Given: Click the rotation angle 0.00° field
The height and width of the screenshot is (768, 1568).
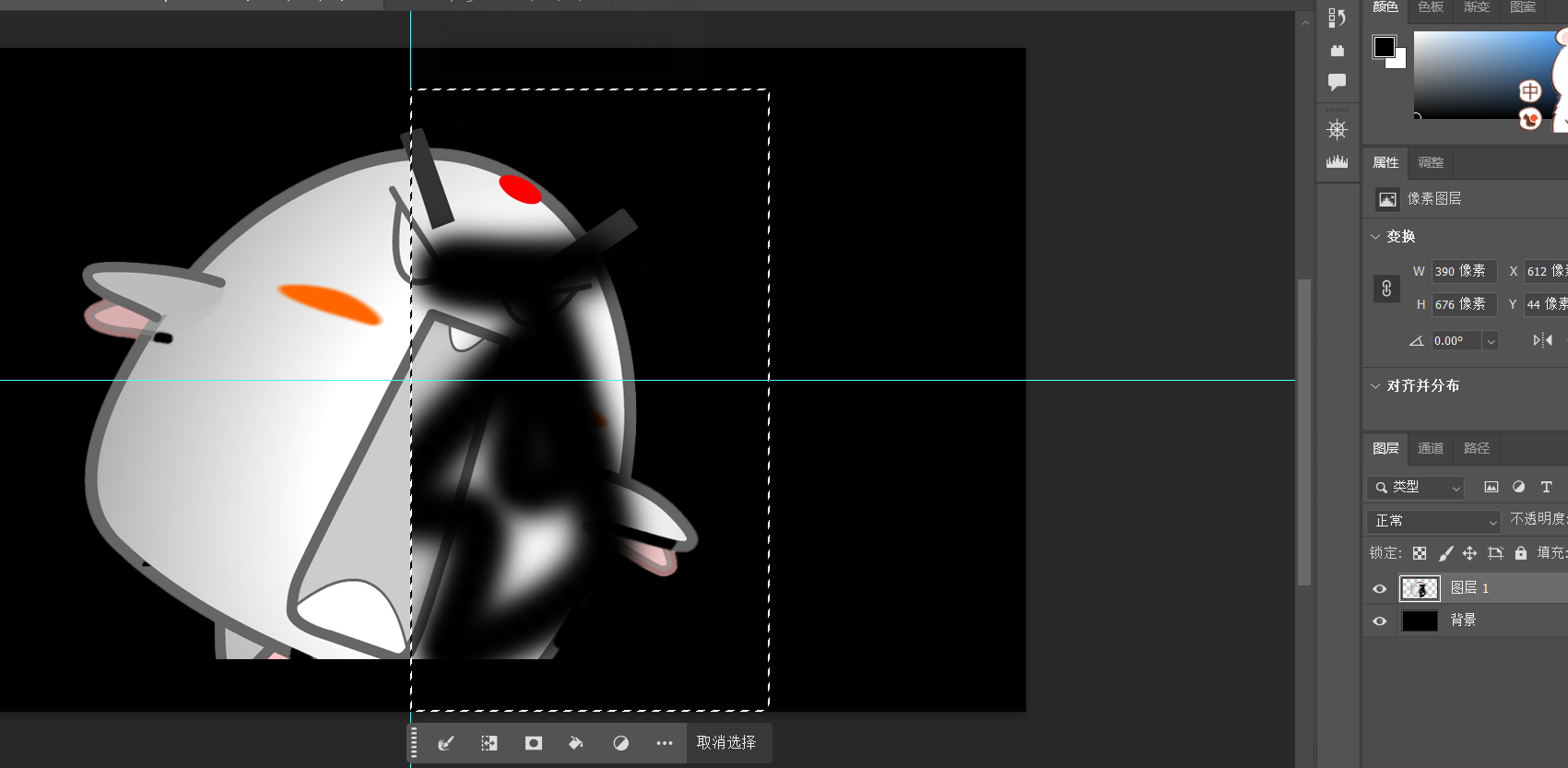Looking at the screenshot, I should pyautogui.click(x=1456, y=341).
